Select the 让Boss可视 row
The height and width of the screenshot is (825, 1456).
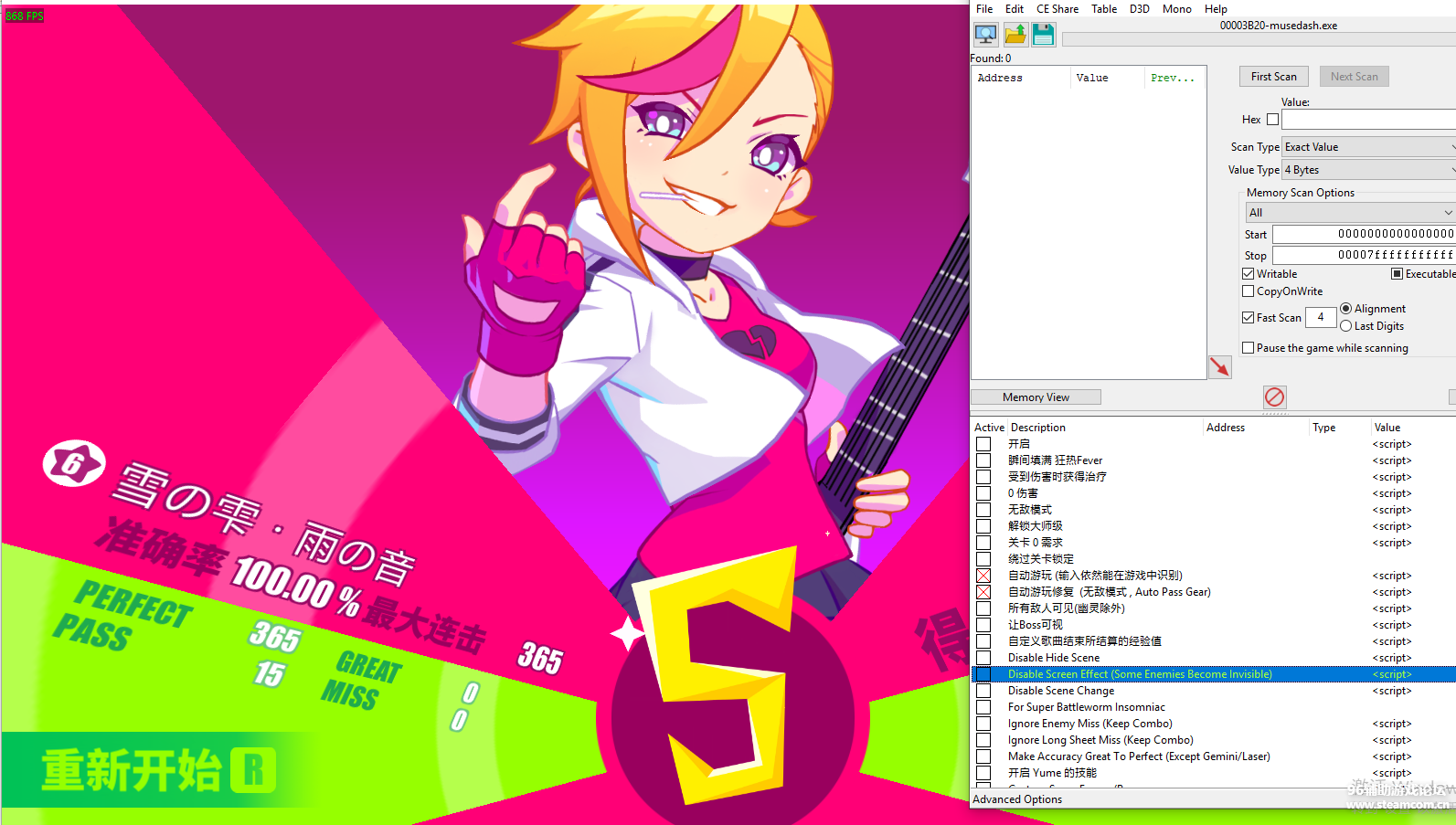click(1213, 625)
